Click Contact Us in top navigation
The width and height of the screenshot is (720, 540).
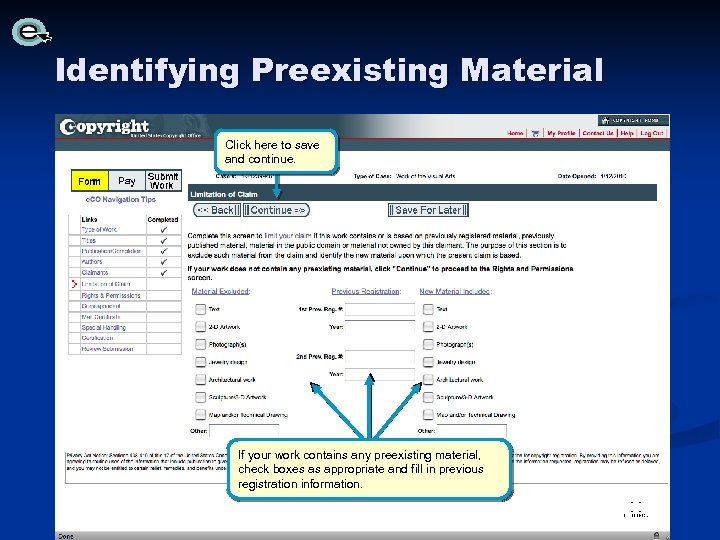[x=598, y=133]
